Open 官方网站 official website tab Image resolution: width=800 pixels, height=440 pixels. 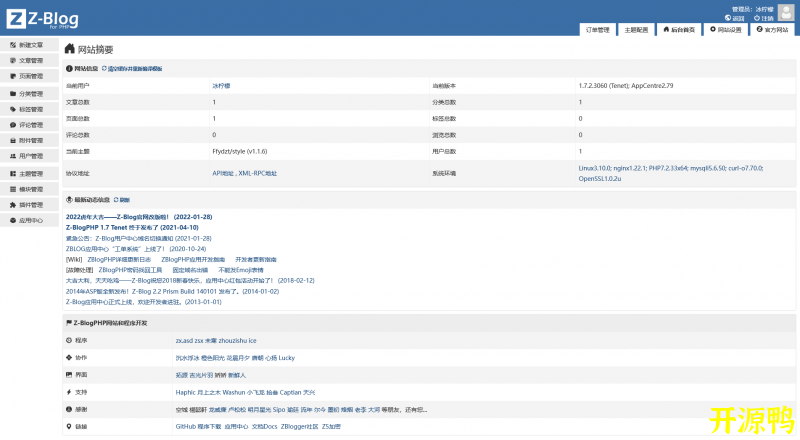(x=772, y=30)
